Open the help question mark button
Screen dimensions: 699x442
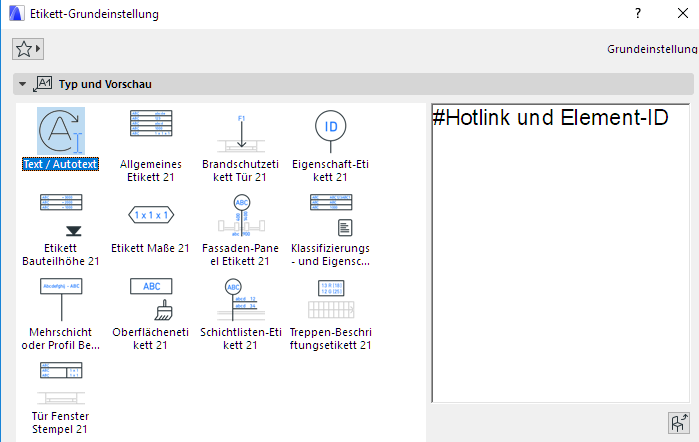pyautogui.click(x=638, y=13)
